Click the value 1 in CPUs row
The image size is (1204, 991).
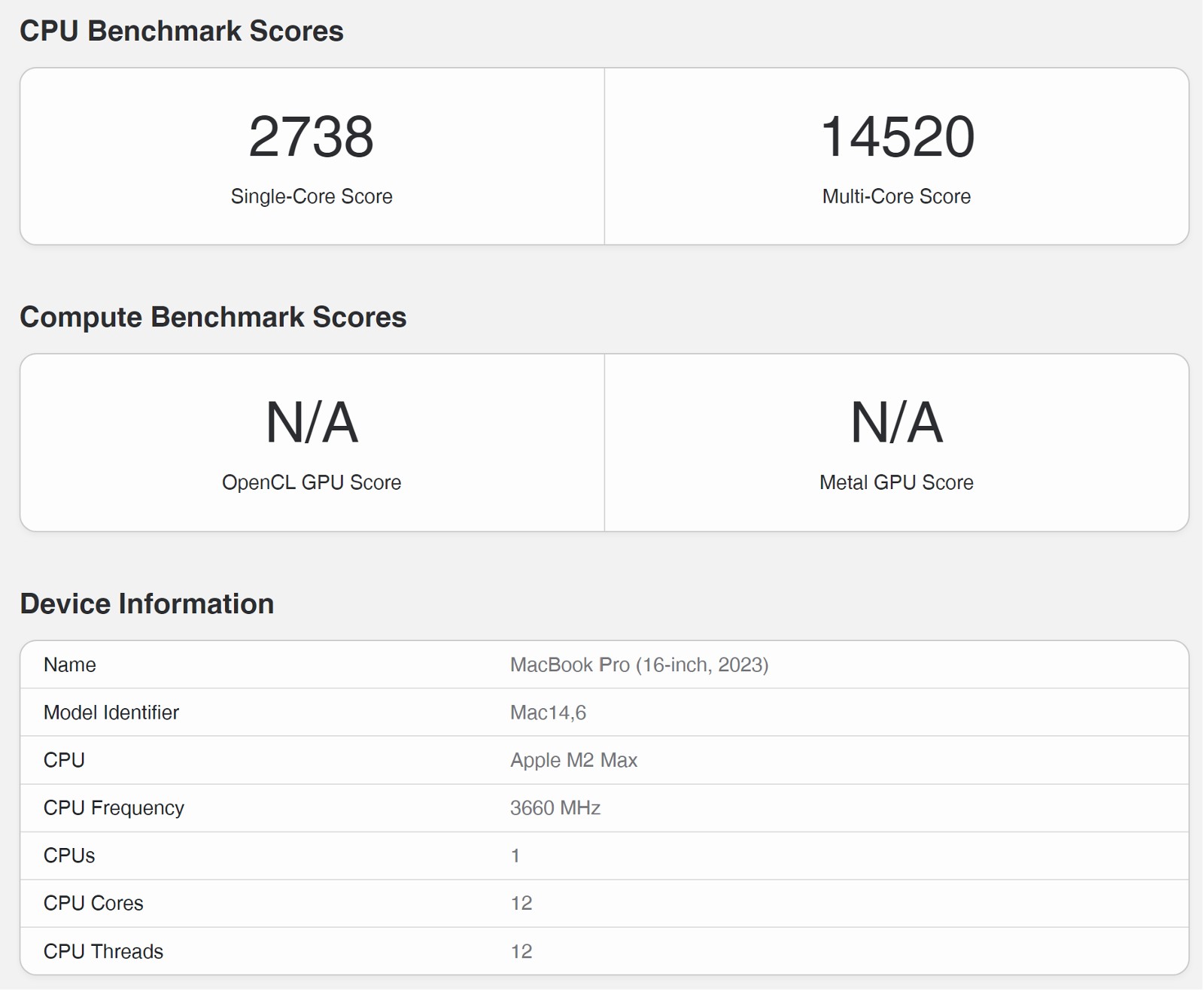515,856
